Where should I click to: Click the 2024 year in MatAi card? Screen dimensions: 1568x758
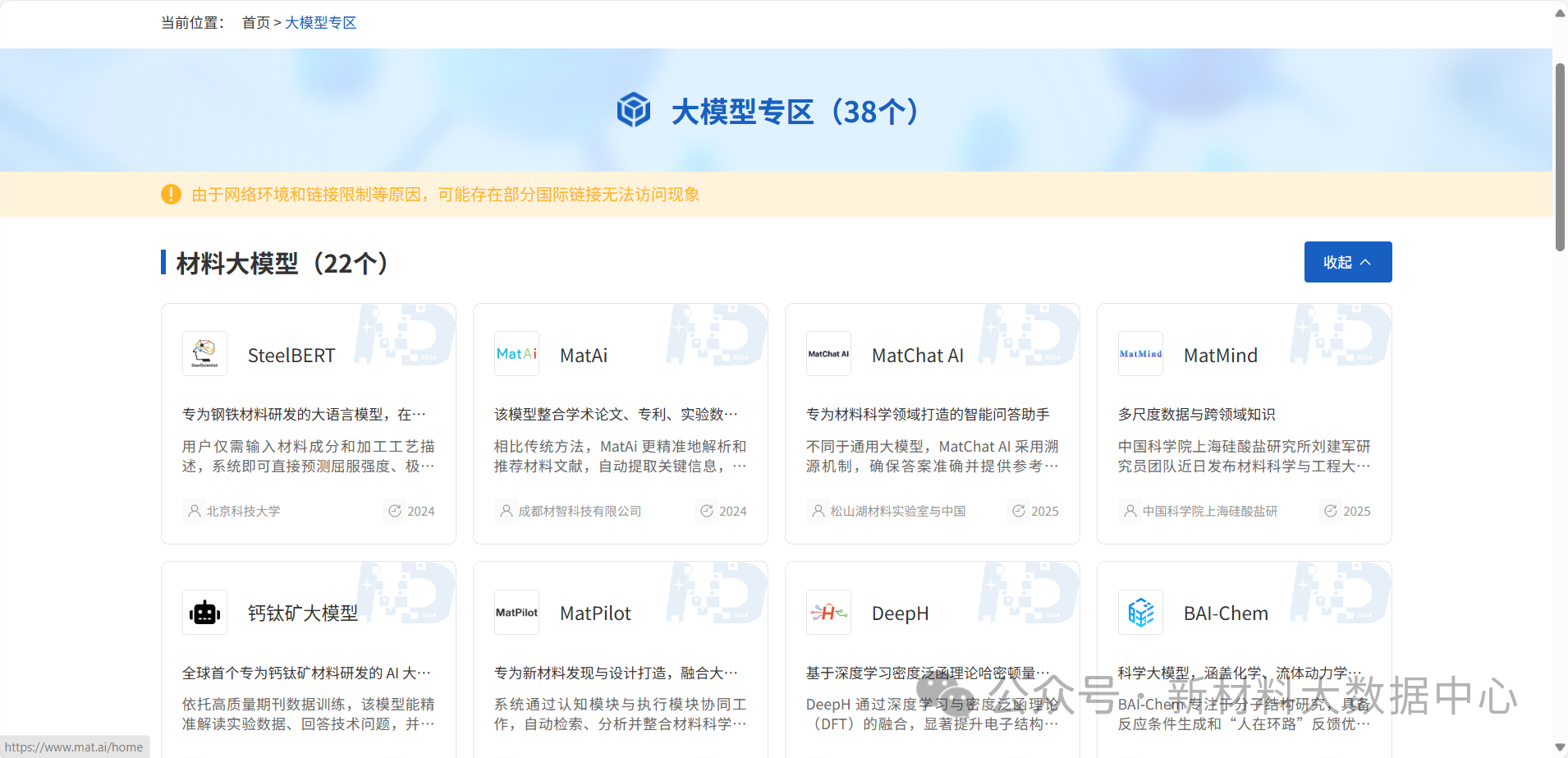[x=733, y=511]
